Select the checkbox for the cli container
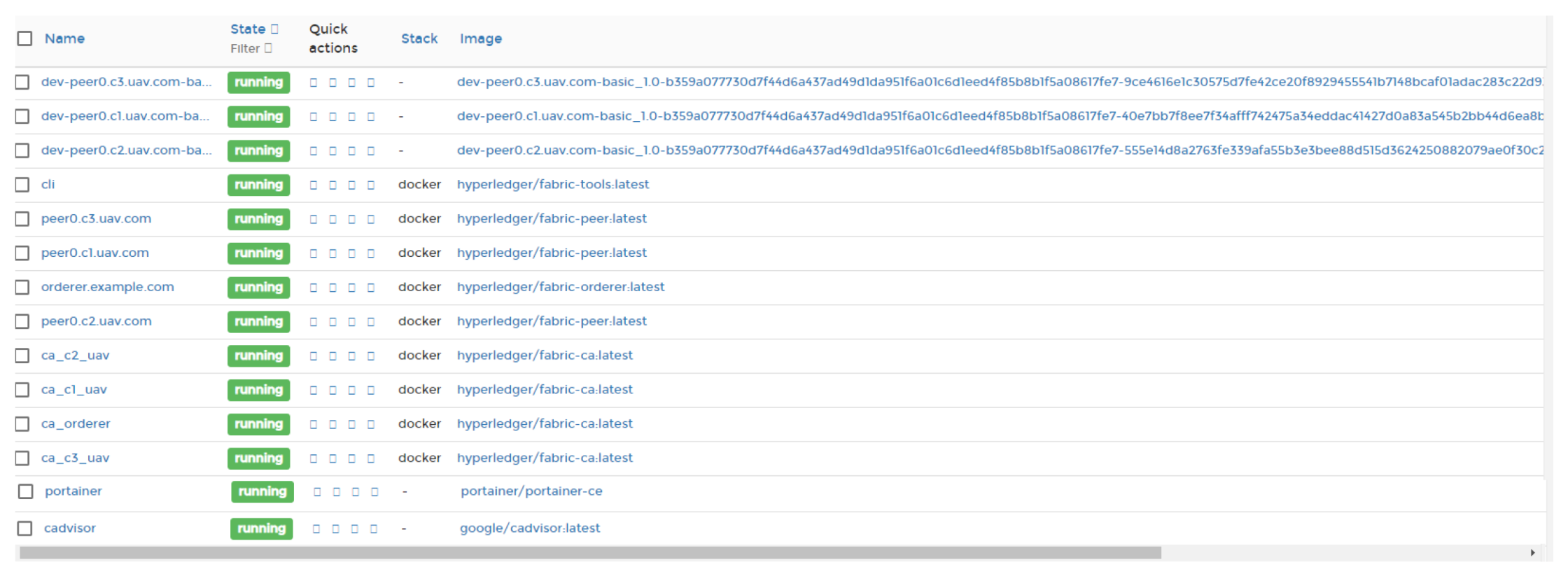This screenshot has width=1568, height=576. pyautogui.click(x=22, y=185)
